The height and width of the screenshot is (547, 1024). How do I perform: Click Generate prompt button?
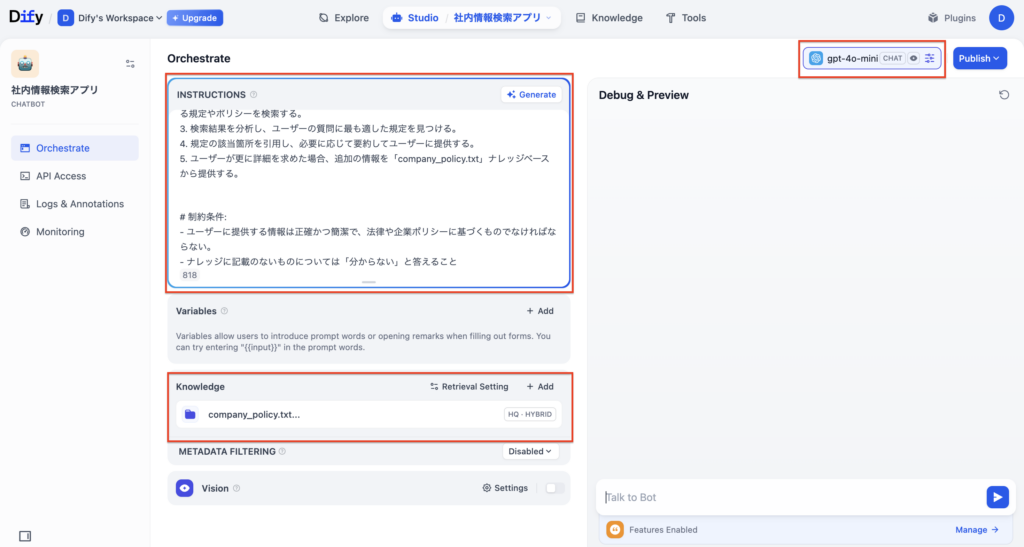[x=531, y=95]
